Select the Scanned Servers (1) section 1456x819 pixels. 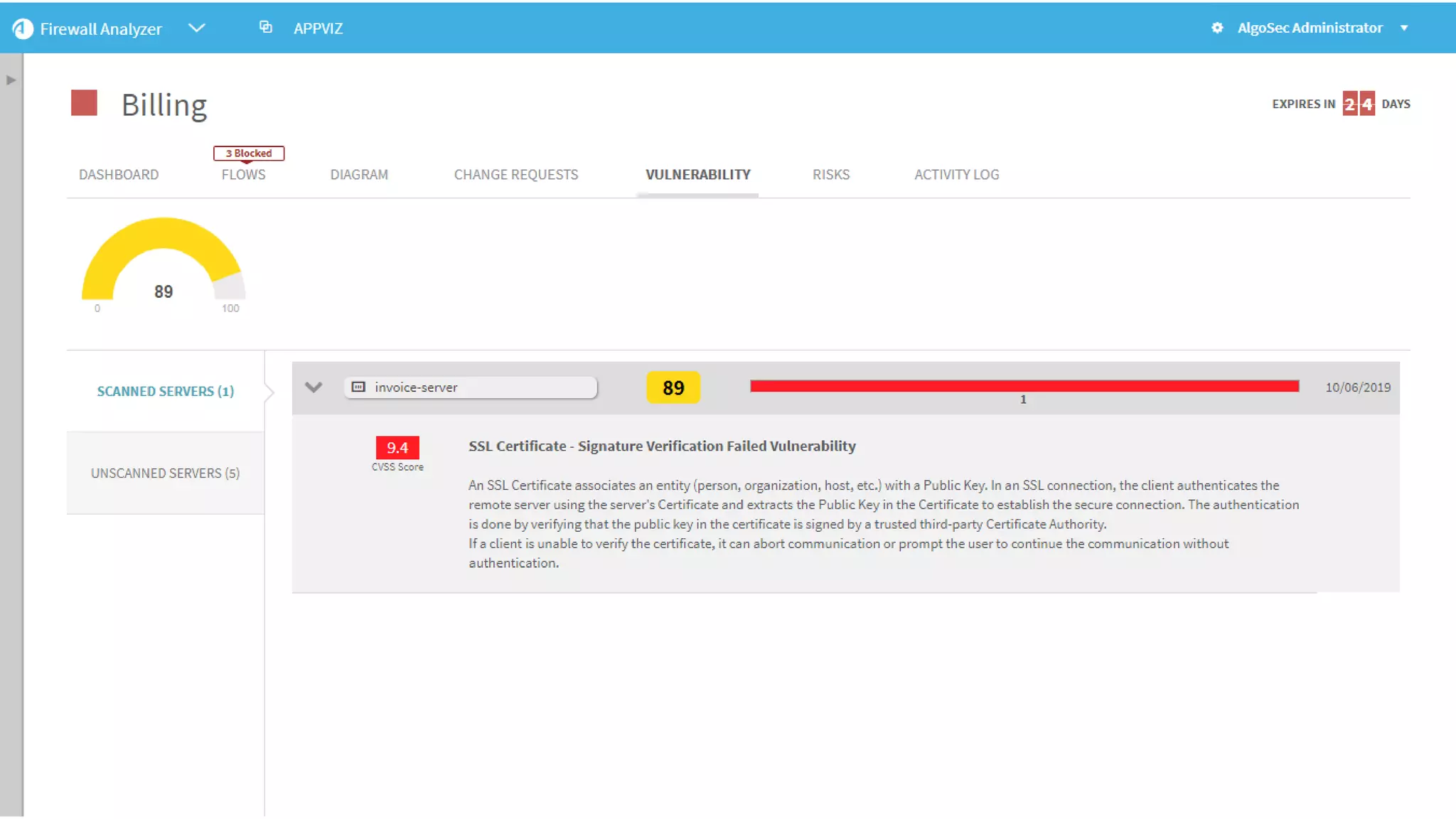pos(165,392)
